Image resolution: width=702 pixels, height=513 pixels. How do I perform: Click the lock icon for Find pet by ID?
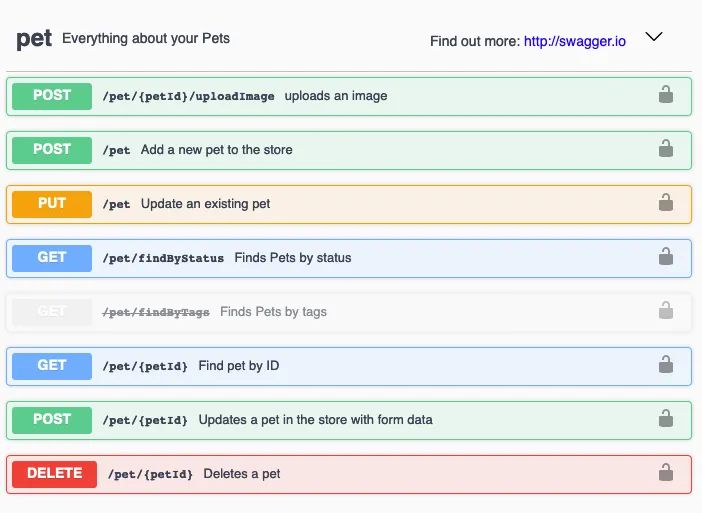(665, 365)
